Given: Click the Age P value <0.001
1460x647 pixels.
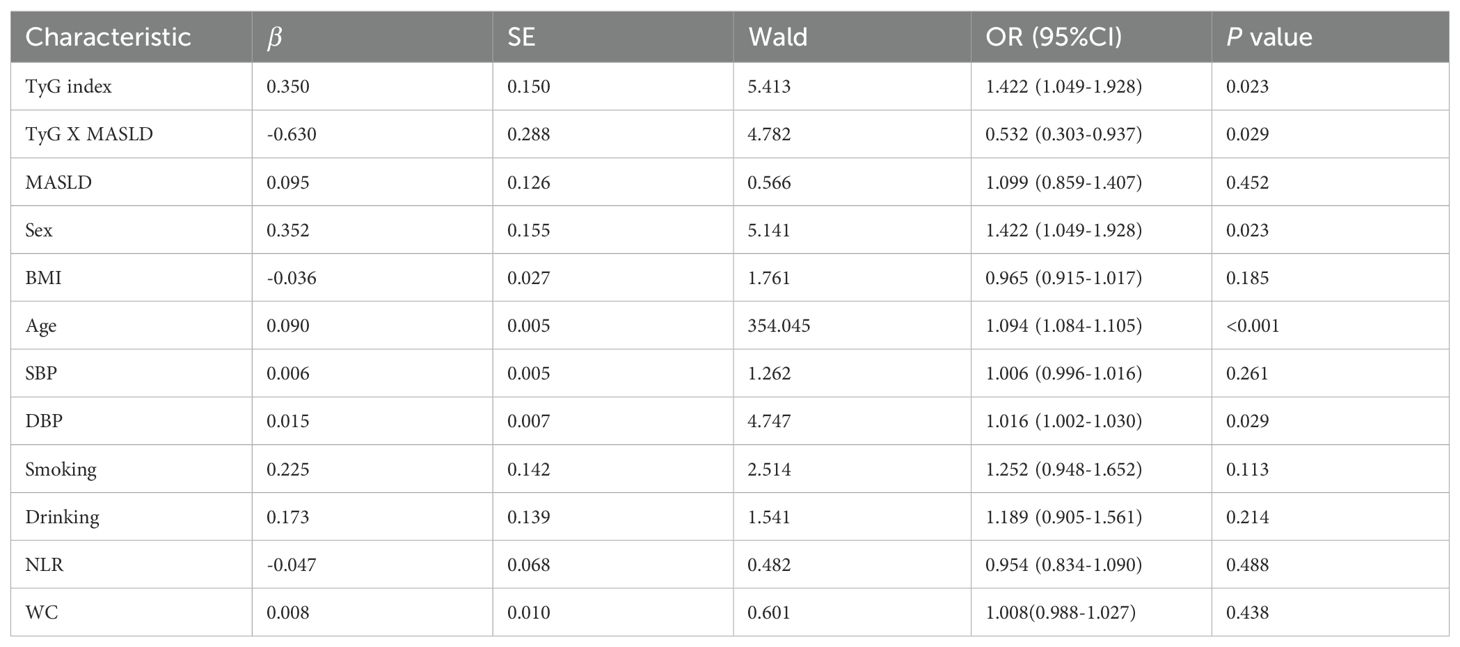Looking at the screenshot, I should [x=1252, y=326].
